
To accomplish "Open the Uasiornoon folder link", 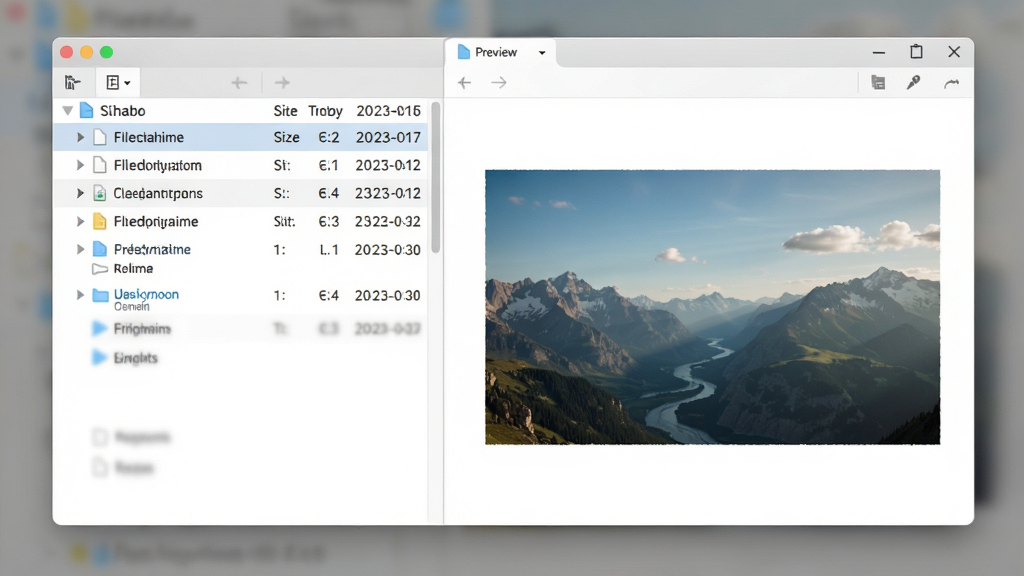I will coord(146,295).
